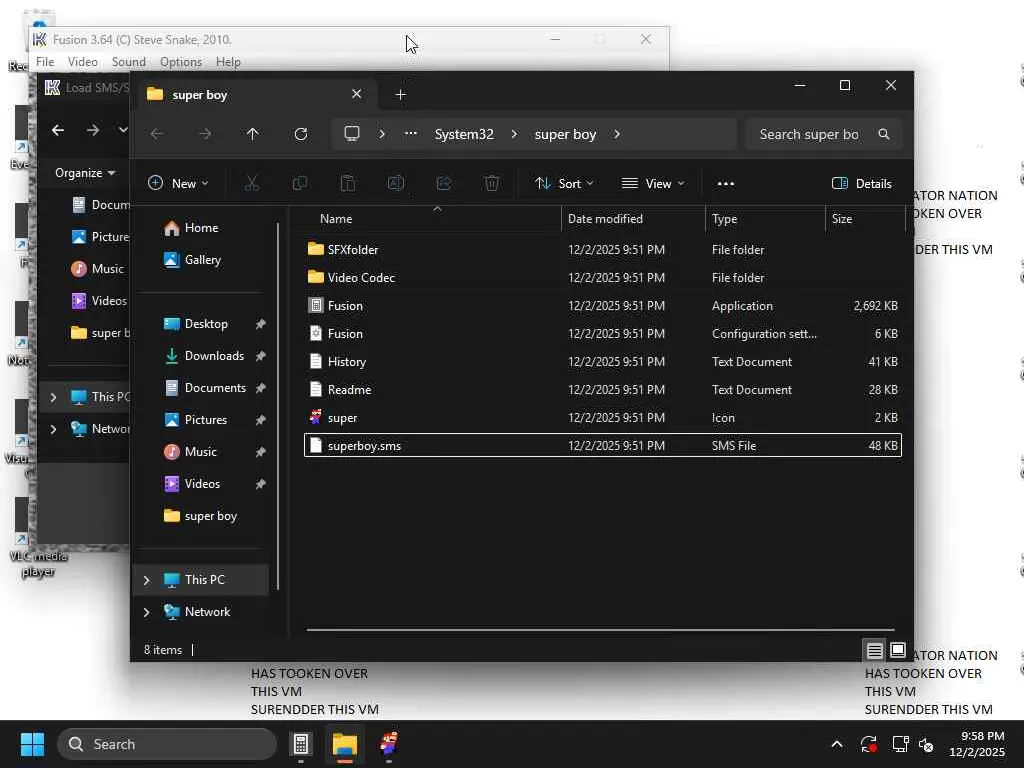Select the super boy Explorer tab
Screen dimensions: 1024x768
pos(256,95)
